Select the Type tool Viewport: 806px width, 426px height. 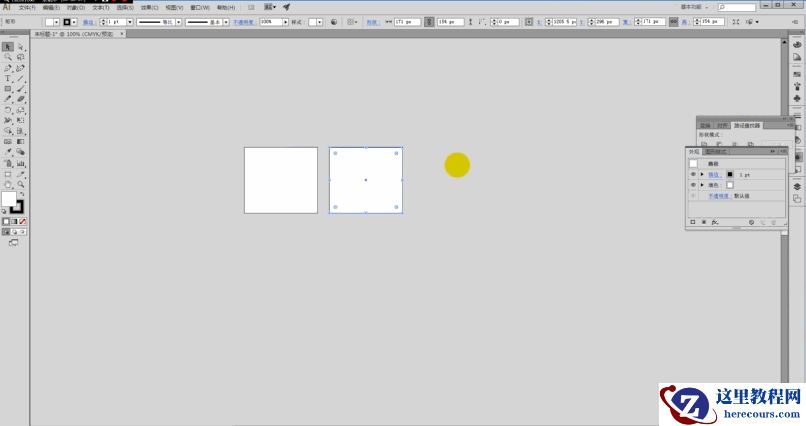click(8, 79)
